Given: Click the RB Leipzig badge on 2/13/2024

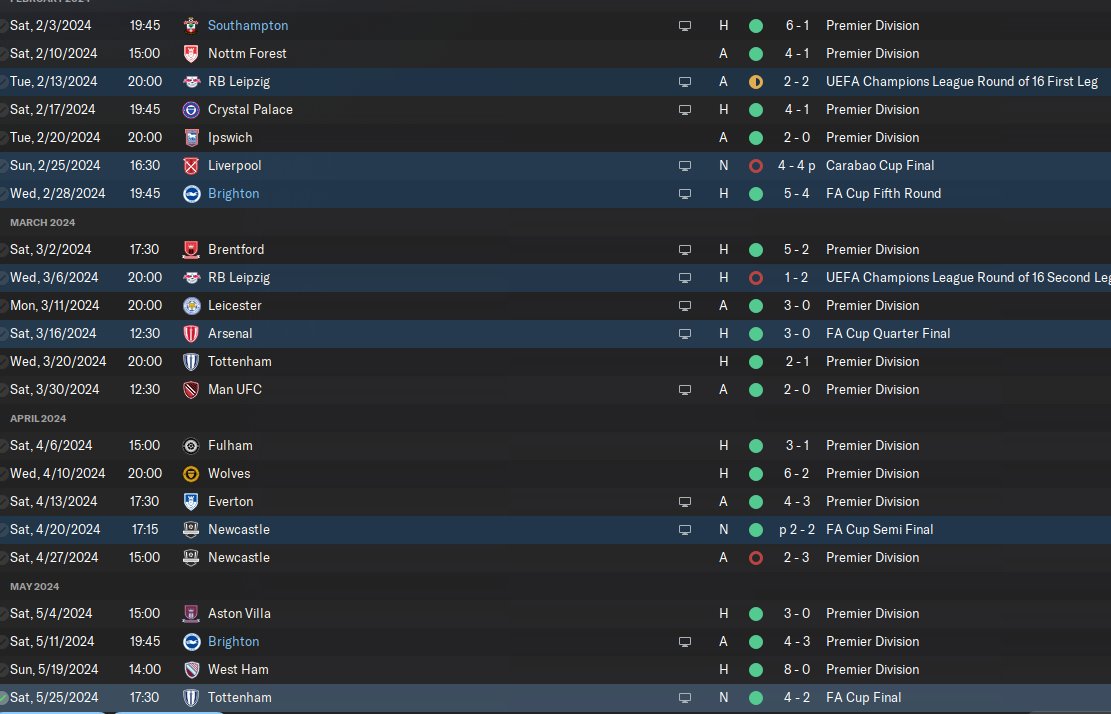Looking at the screenshot, I should point(191,81).
